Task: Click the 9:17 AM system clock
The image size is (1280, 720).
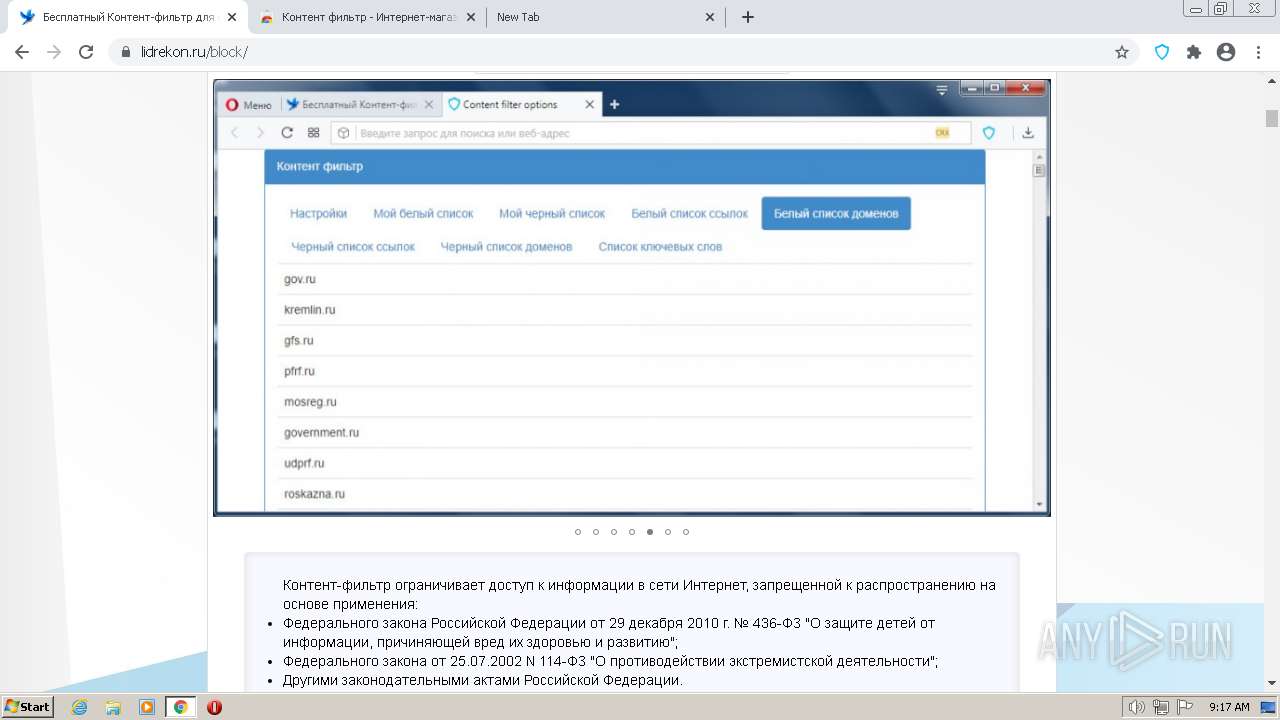Action: click(x=1229, y=707)
